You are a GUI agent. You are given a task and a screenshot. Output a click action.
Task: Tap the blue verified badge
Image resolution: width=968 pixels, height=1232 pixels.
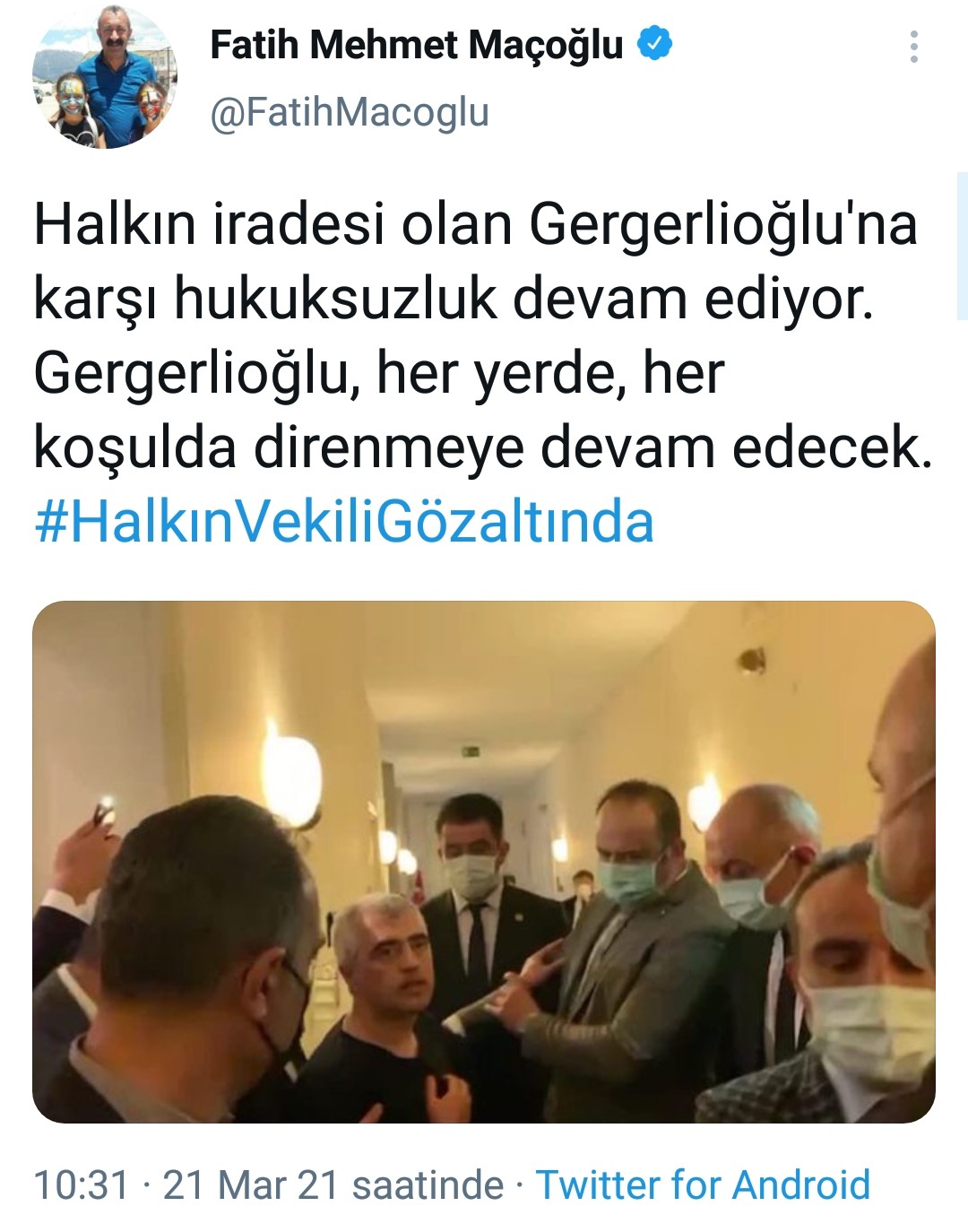pyautogui.click(x=654, y=44)
